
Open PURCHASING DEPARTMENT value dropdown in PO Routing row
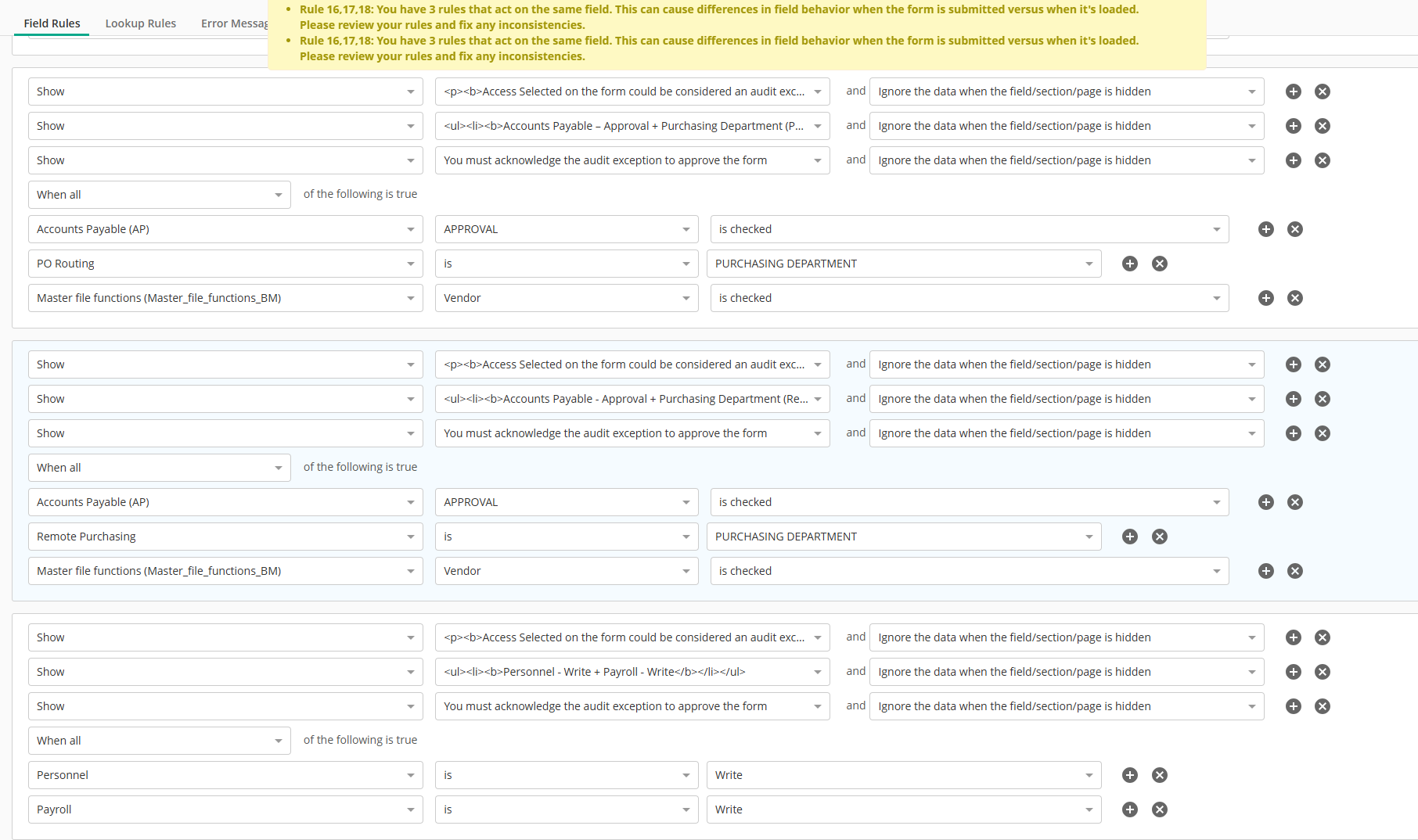[x=904, y=264]
